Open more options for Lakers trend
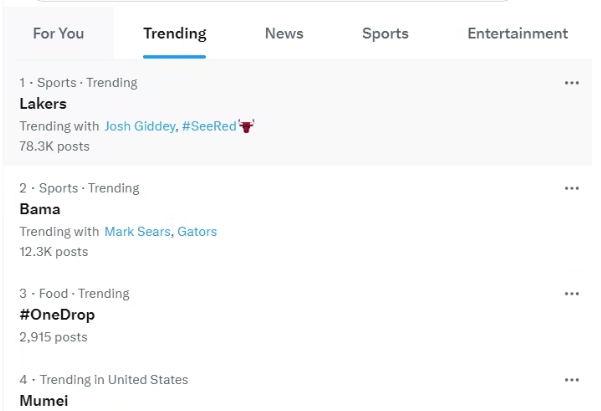The height and width of the screenshot is (411, 601). click(571, 83)
